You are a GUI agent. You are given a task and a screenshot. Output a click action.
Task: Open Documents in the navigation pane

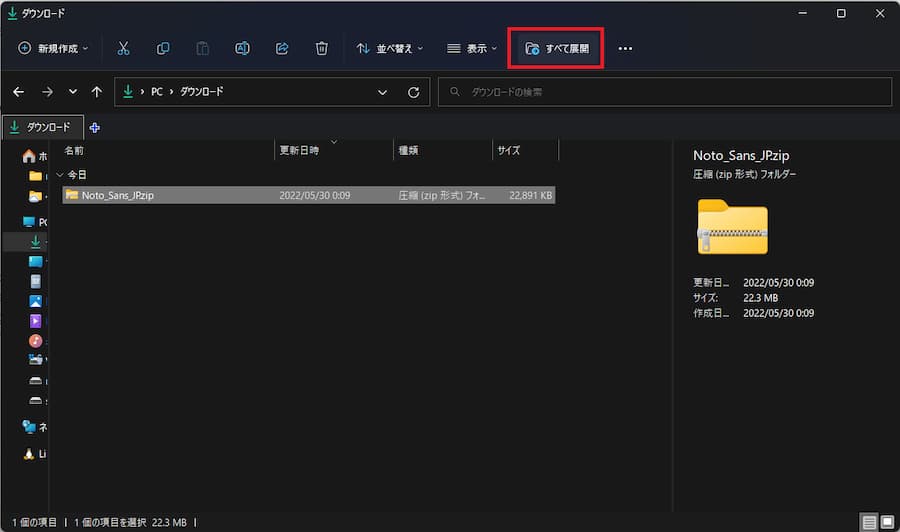[36, 281]
